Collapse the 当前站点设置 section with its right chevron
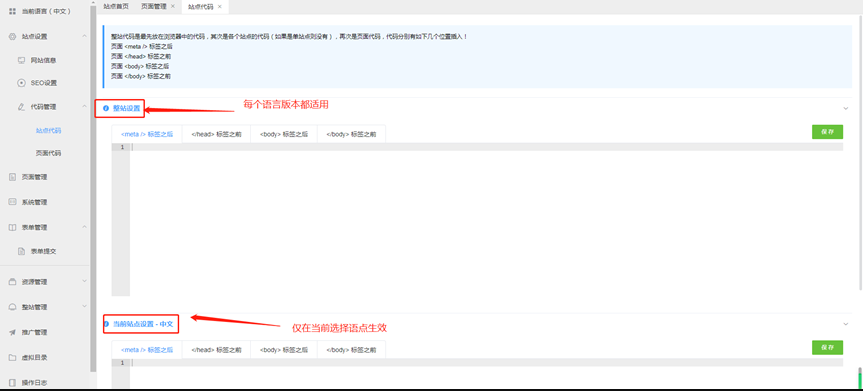The image size is (863, 391). point(846,324)
